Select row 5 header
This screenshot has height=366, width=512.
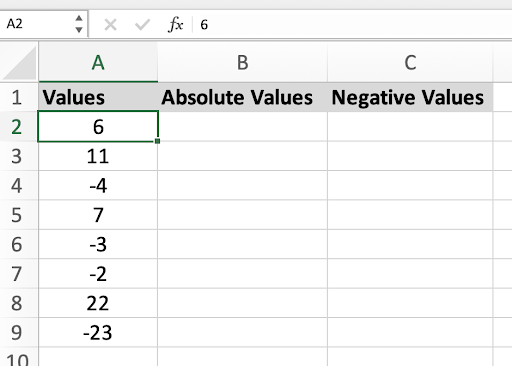pos(19,215)
